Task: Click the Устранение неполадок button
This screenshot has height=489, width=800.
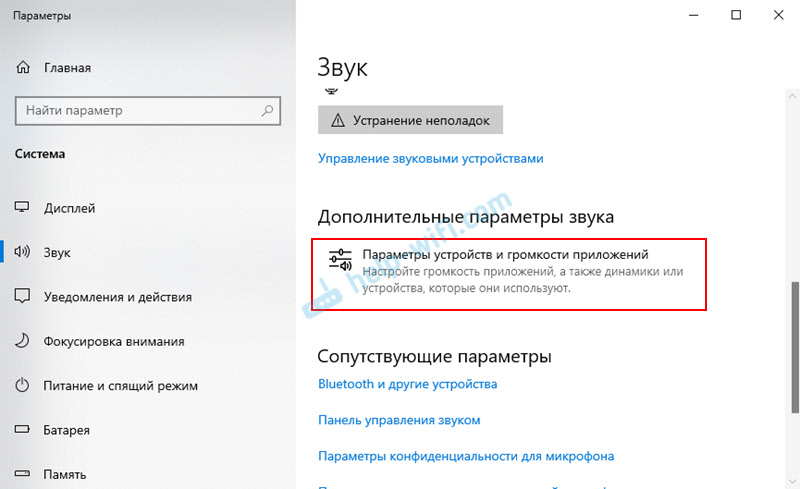Action: 410,120
